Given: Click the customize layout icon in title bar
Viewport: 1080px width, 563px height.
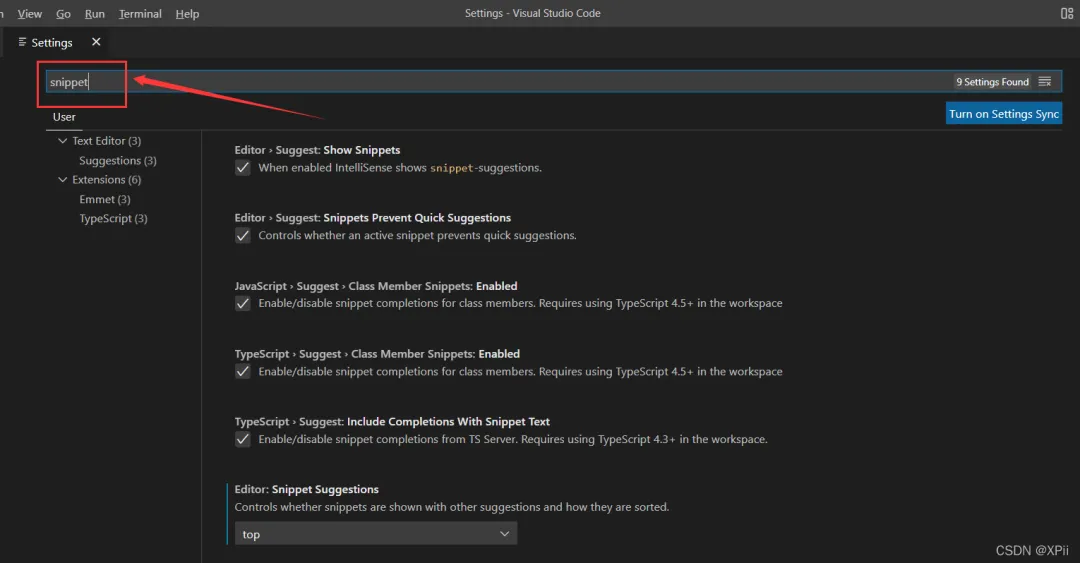Looking at the screenshot, I should click(x=1066, y=13).
